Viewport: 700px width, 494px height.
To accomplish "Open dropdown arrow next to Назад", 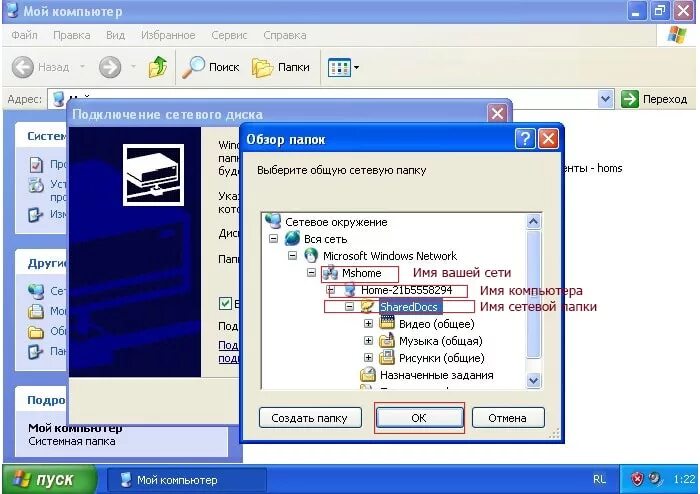I will click(x=83, y=67).
